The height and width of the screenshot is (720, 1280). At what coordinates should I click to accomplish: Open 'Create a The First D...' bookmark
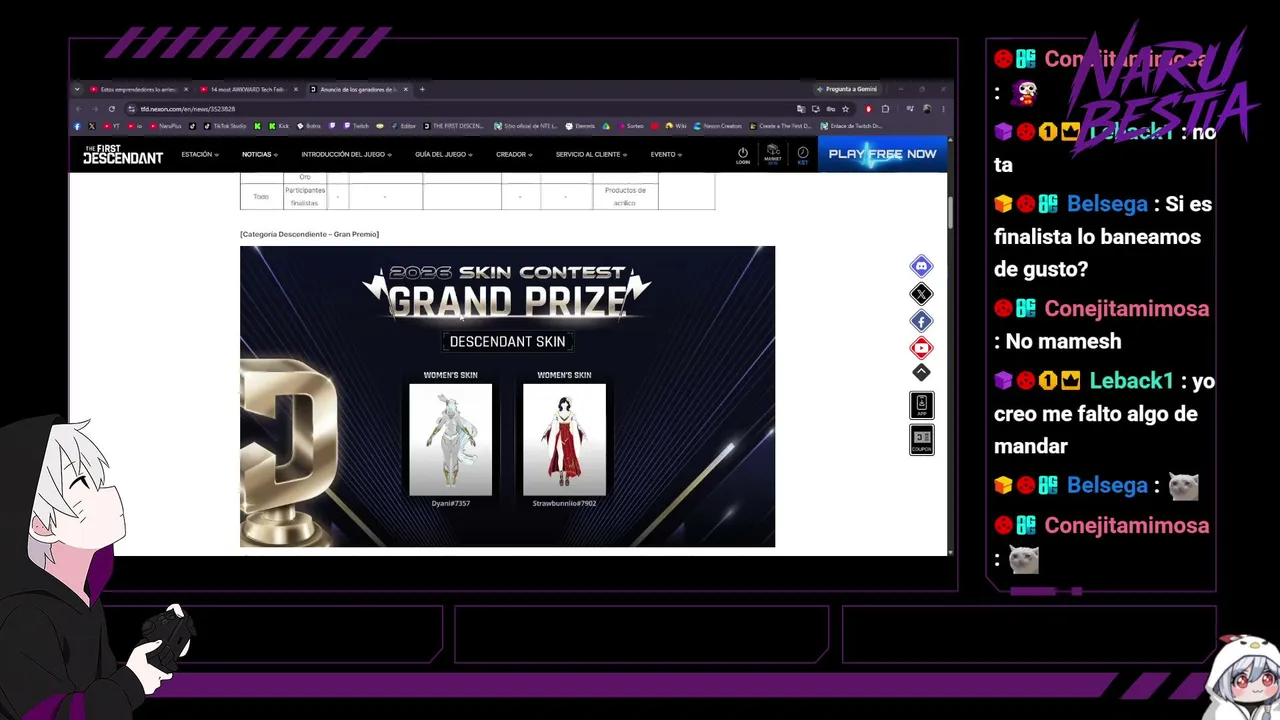[x=781, y=126]
